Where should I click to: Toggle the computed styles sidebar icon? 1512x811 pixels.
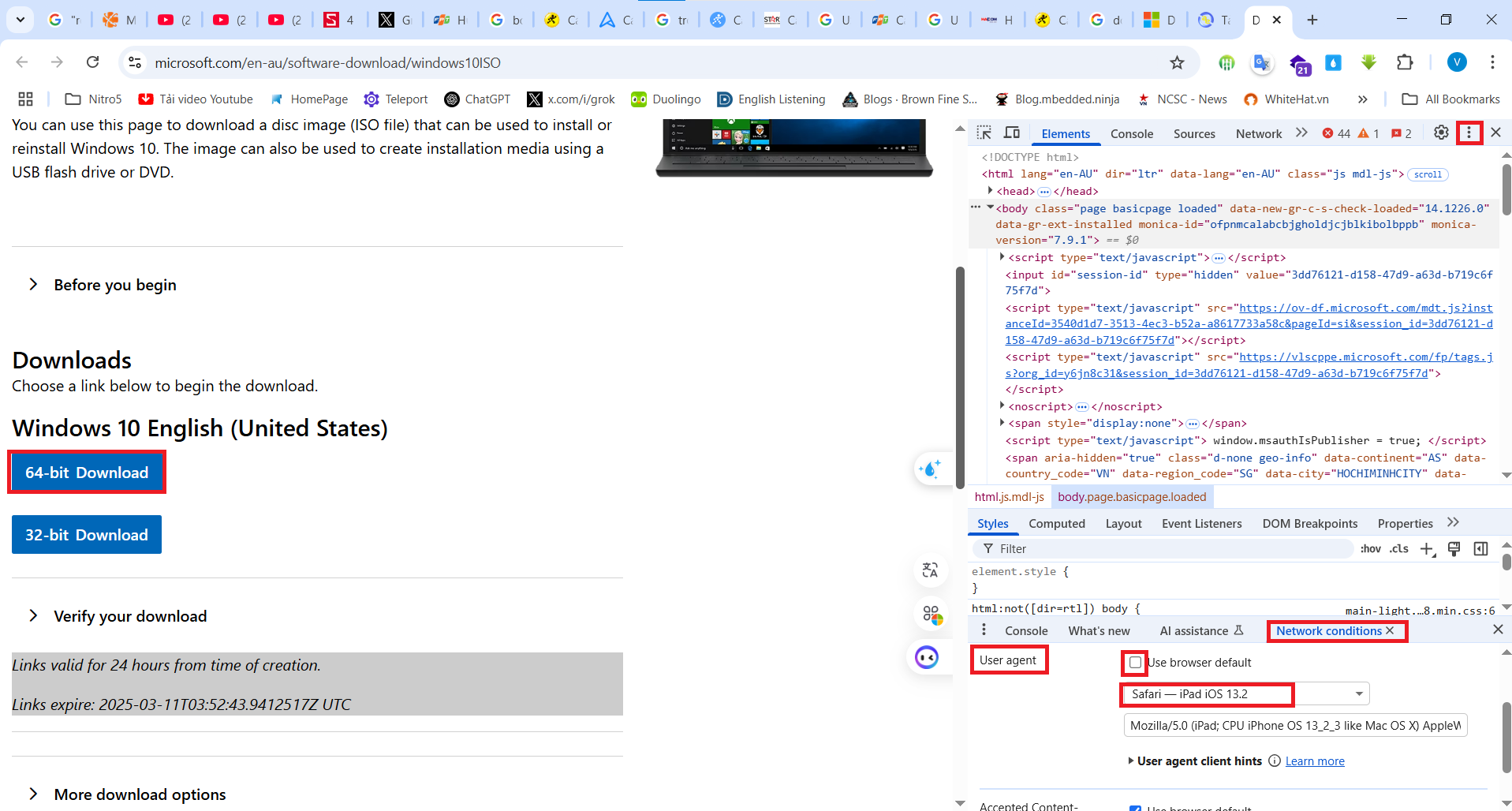coord(1480,548)
